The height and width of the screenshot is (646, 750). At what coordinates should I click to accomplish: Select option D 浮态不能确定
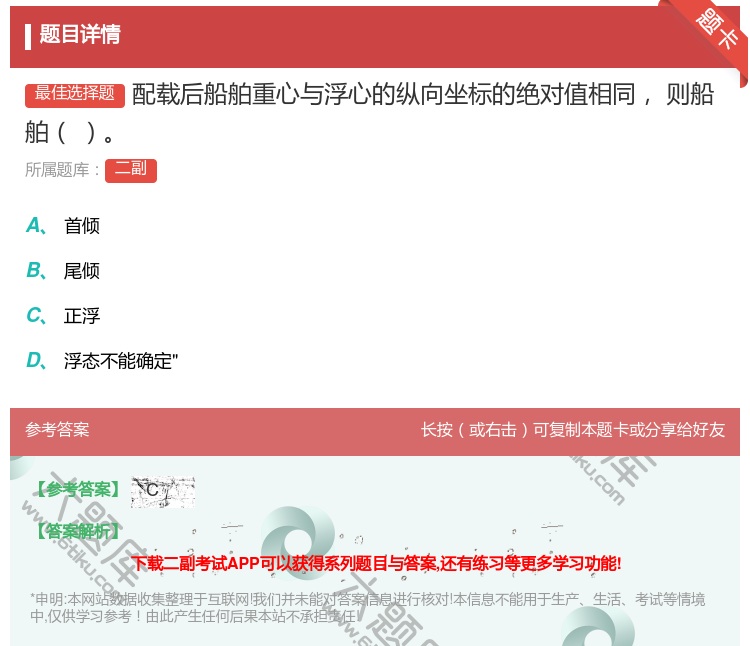click(x=102, y=361)
